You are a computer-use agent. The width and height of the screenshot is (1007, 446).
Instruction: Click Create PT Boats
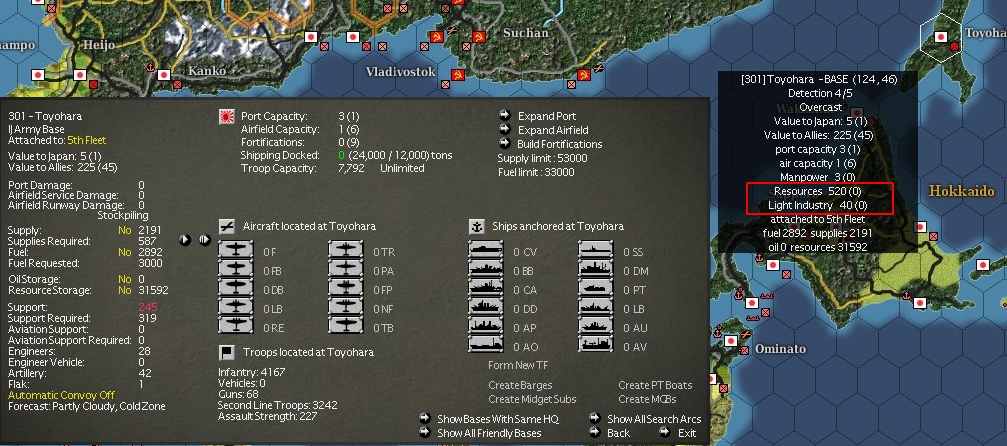pyautogui.click(x=655, y=385)
